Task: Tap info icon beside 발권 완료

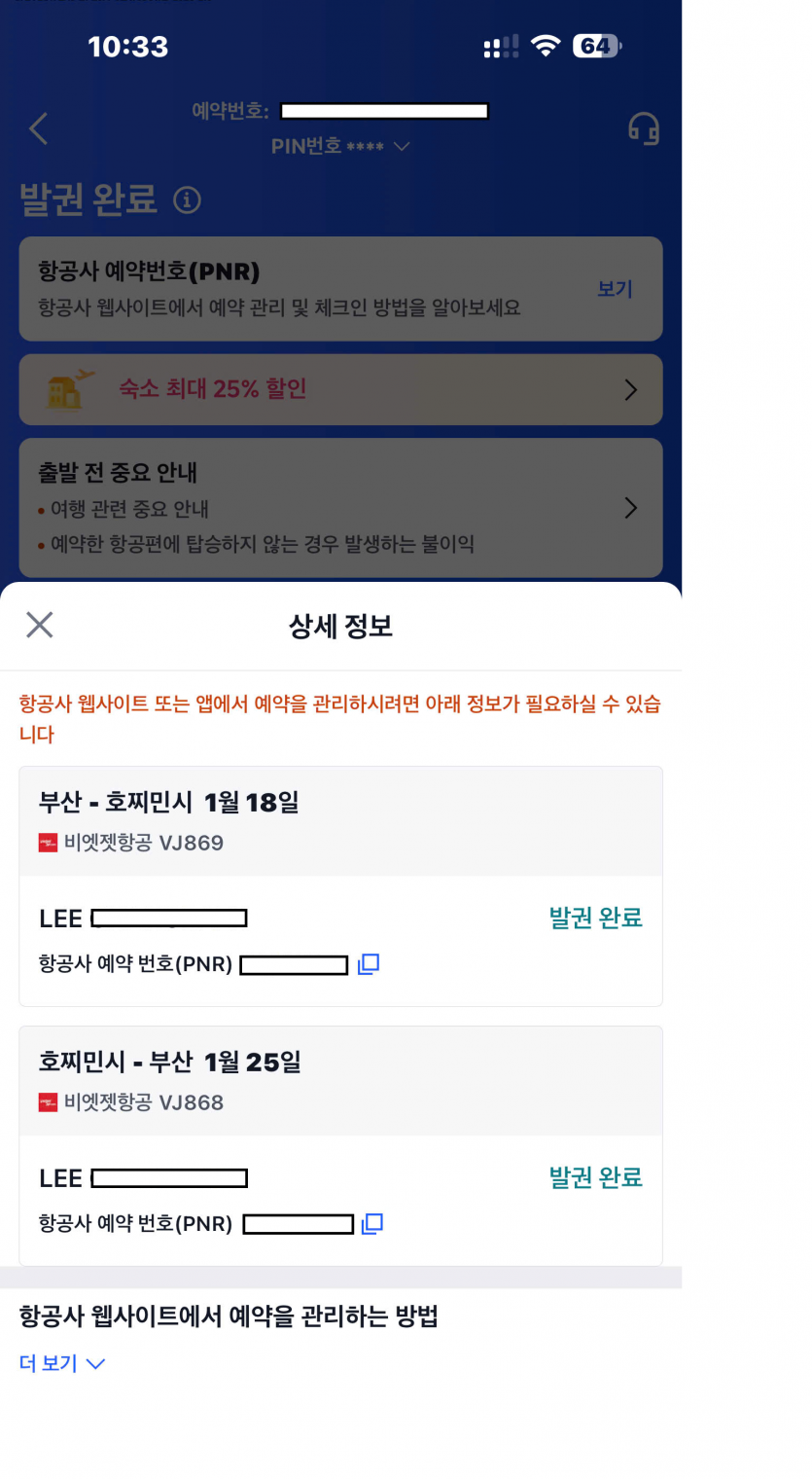Action: 187,200
